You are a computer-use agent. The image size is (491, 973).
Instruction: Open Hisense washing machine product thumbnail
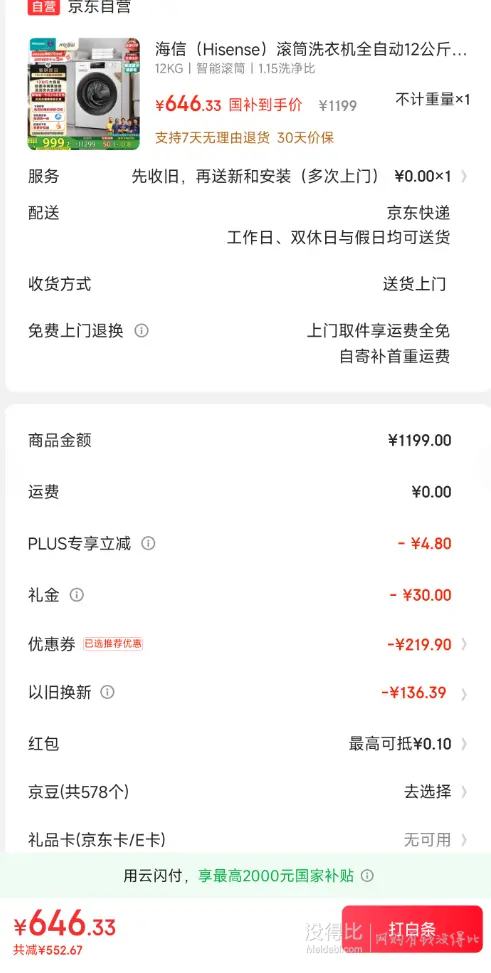pyautogui.click(x=84, y=94)
